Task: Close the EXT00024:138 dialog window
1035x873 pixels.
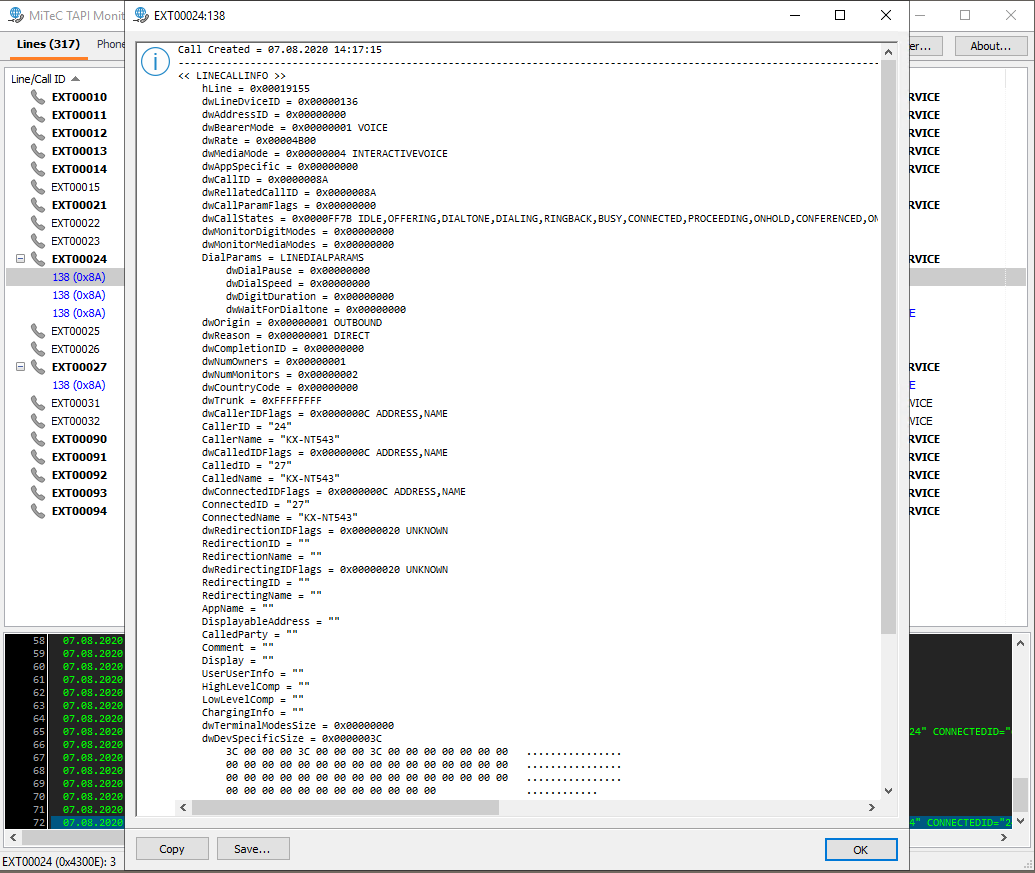Action: coord(886,15)
